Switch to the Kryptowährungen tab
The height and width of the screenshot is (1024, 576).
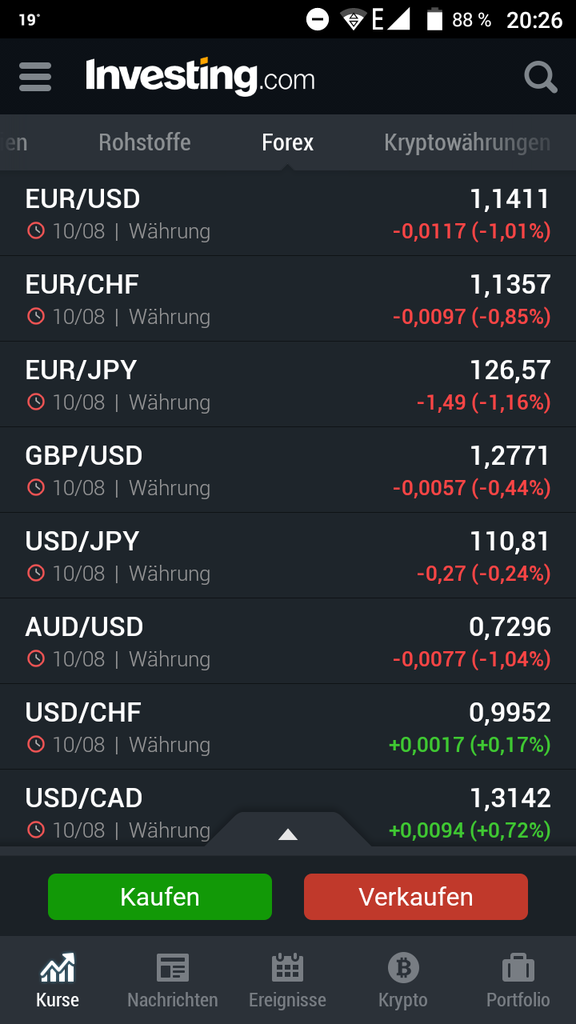pyautogui.click(x=467, y=142)
